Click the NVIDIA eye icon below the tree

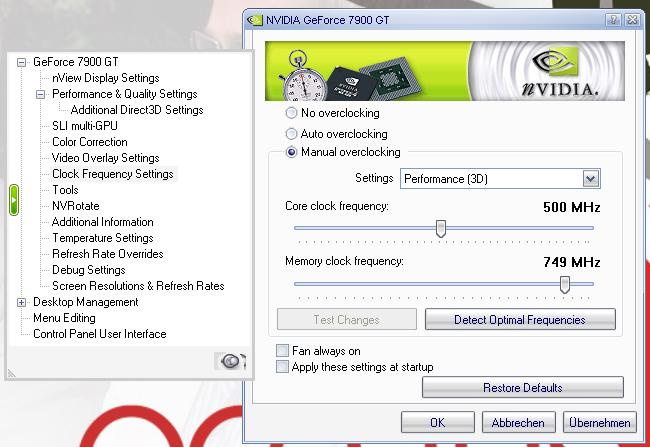coord(230,361)
